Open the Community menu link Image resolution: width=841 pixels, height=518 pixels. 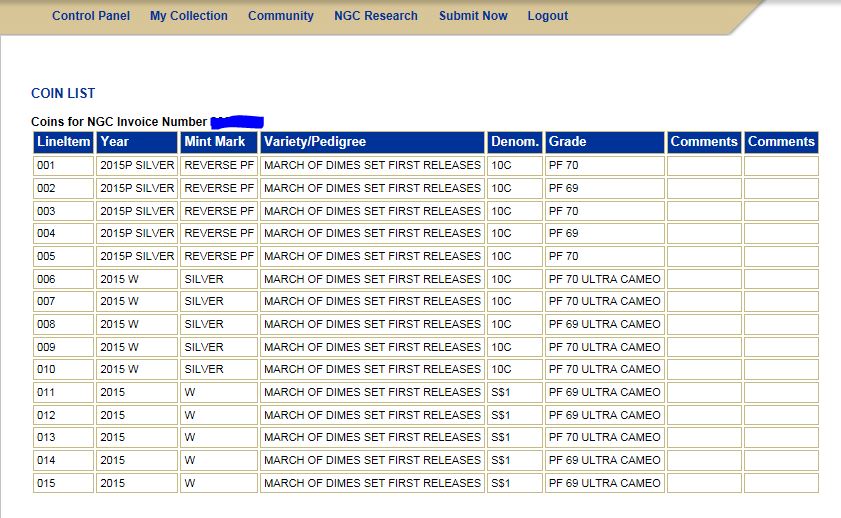tap(280, 16)
